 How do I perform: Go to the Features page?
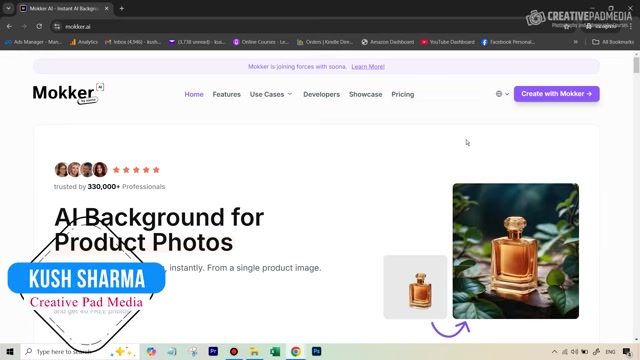coord(227,94)
